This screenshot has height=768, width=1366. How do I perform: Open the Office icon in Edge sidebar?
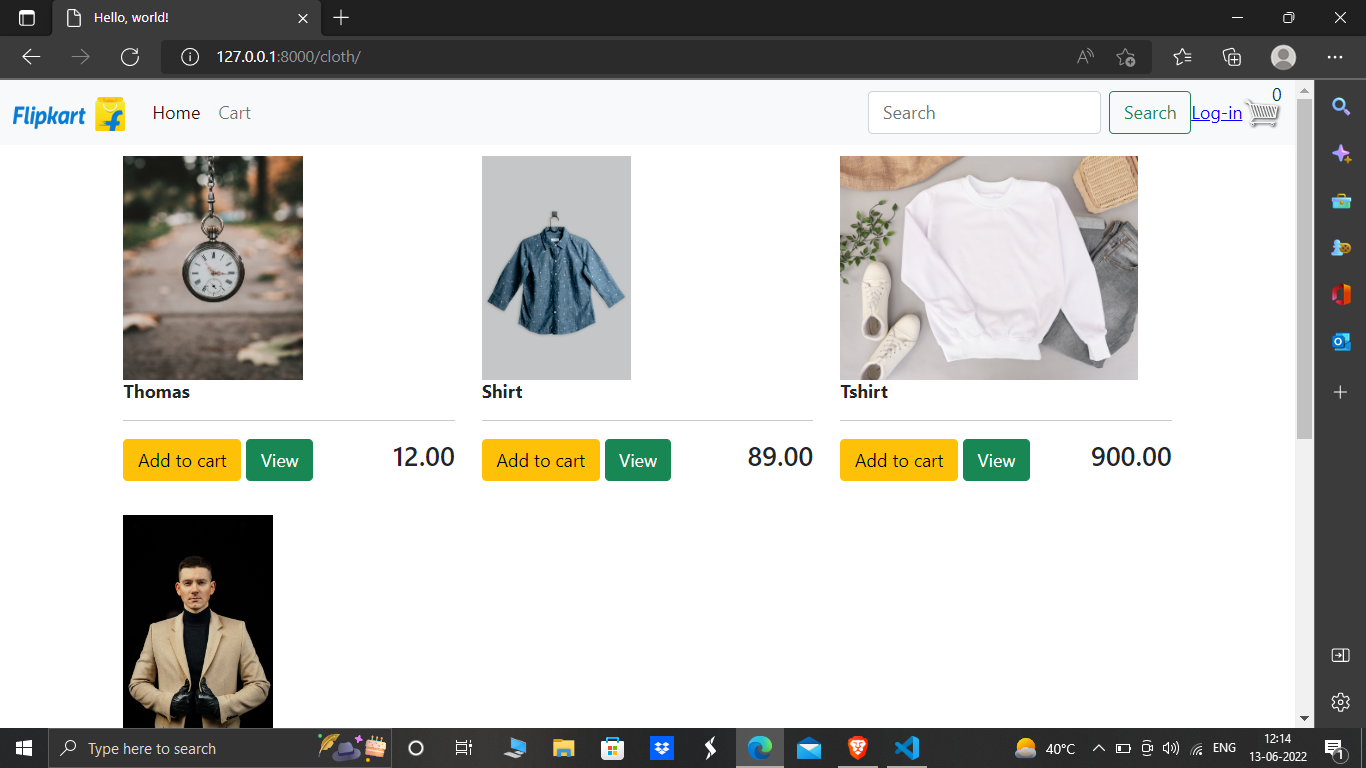tap(1341, 294)
